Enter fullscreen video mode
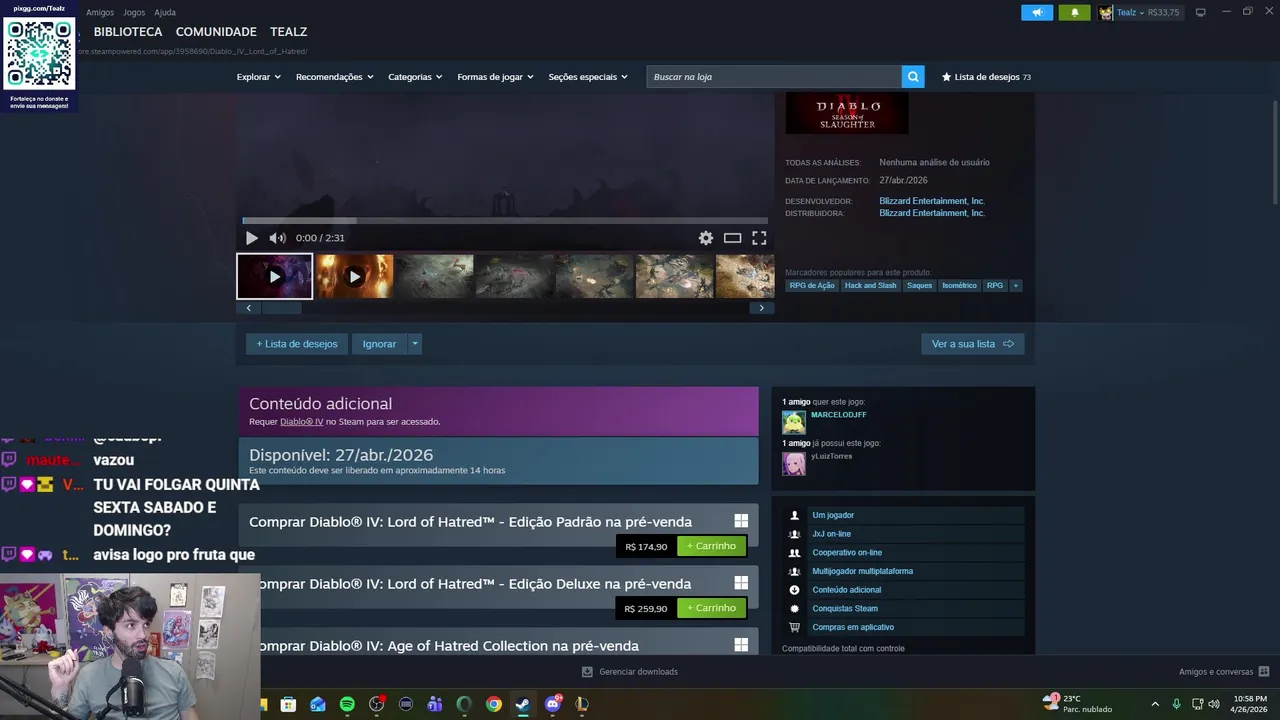Viewport: 1280px width, 720px height. [759, 238]
